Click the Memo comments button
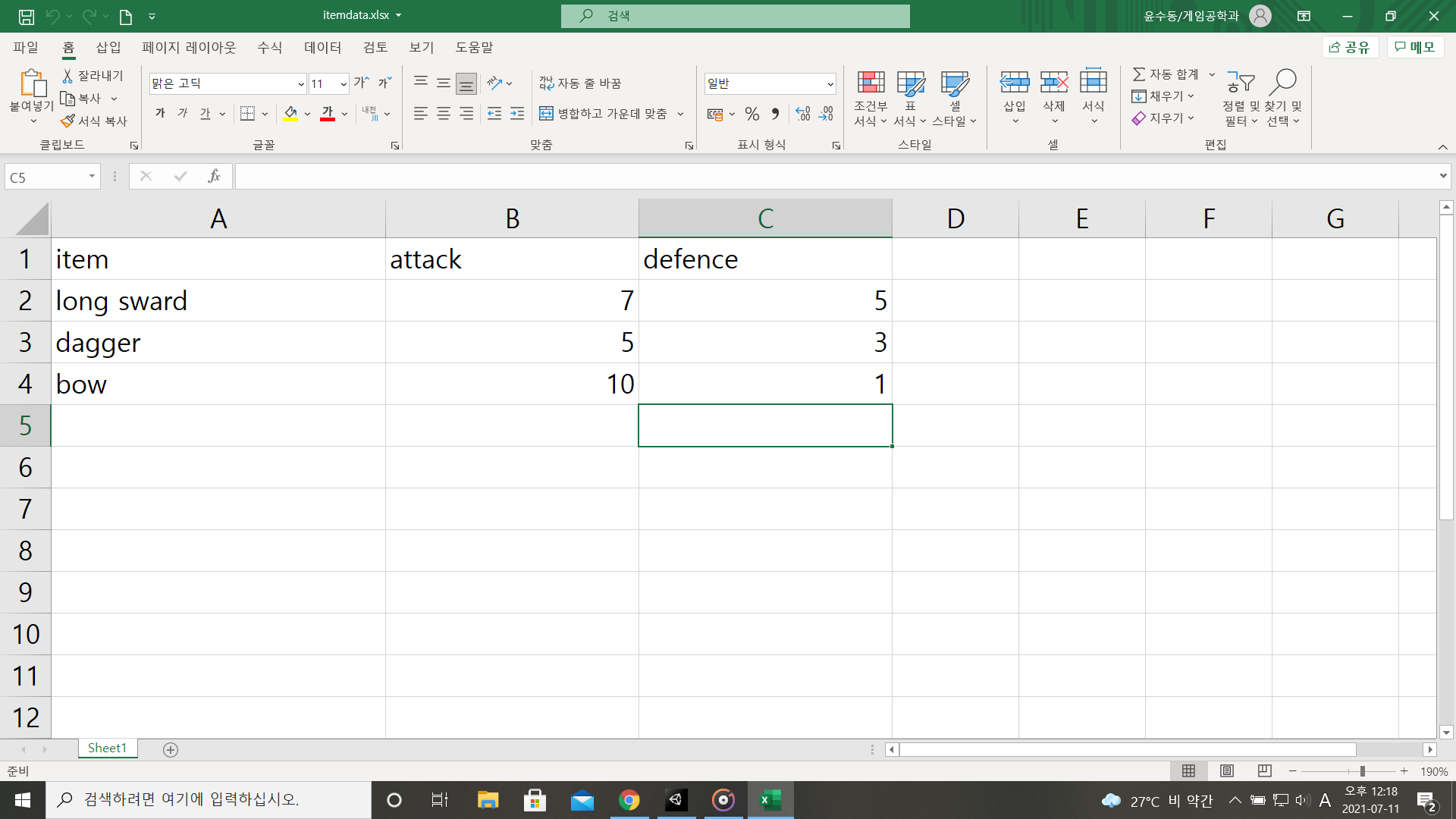1456x819 pixels. (x=1415, y=47)
